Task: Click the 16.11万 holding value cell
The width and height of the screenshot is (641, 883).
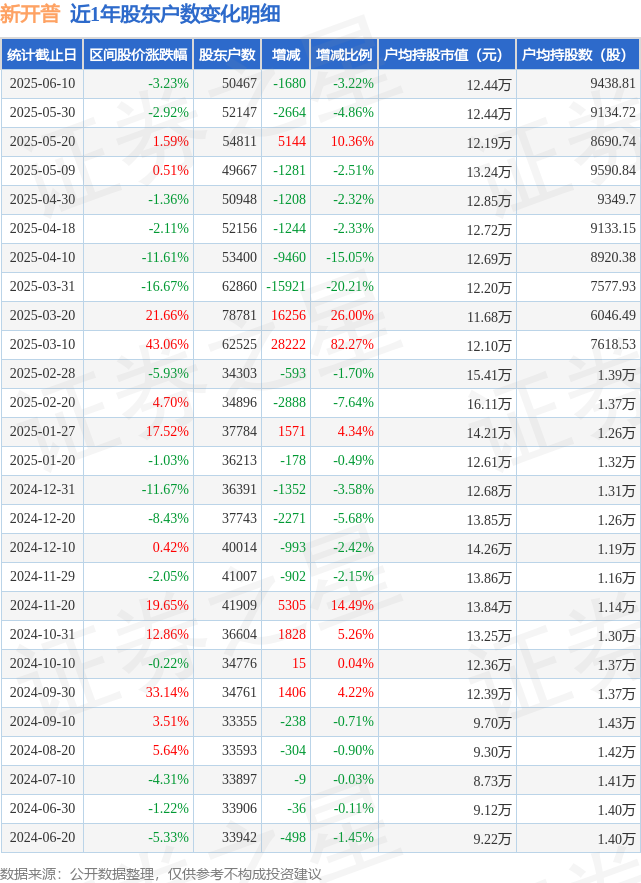Action: pyautogui.click(x=489, y=404)
